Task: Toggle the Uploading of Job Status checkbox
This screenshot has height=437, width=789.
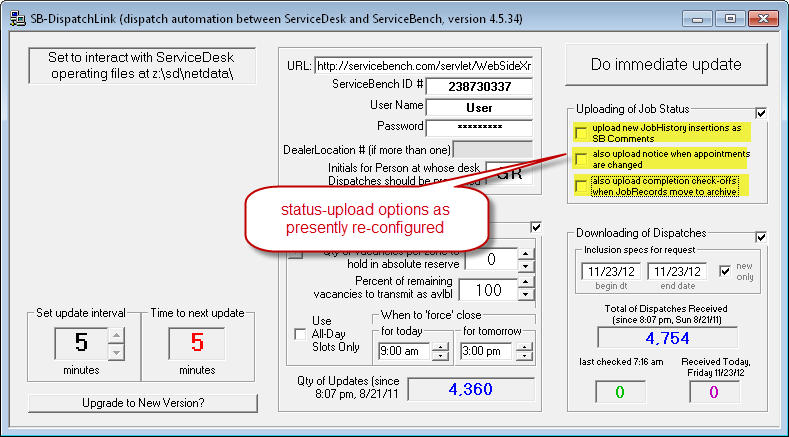Action: [x=761, y=113]
